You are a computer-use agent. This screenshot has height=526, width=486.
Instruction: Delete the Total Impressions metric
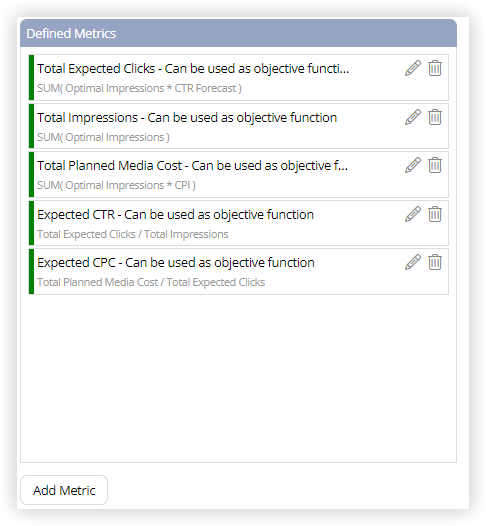435,117
